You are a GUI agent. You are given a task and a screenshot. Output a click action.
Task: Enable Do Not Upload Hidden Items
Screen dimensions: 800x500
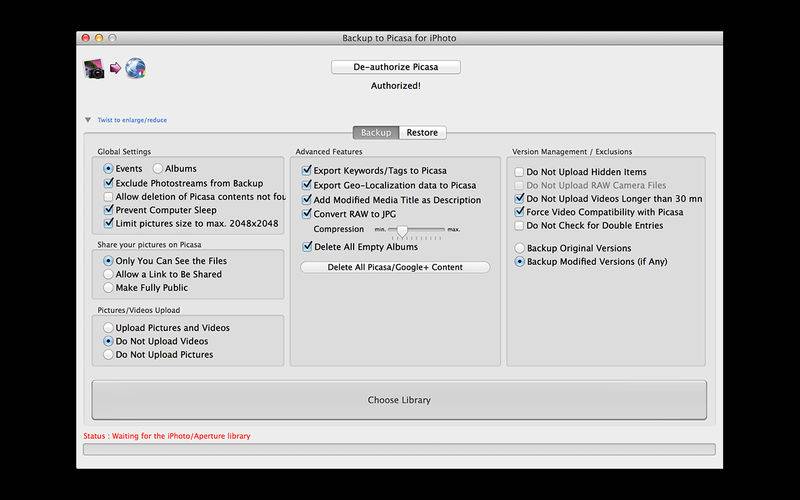pos(519,172)
